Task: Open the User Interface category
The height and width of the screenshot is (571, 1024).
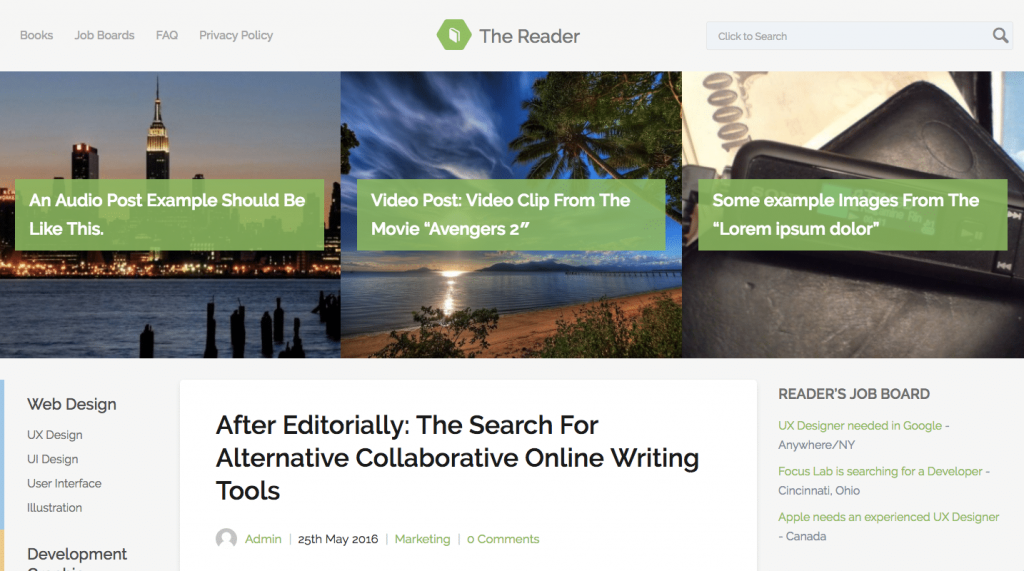Action: click(64, 483)
